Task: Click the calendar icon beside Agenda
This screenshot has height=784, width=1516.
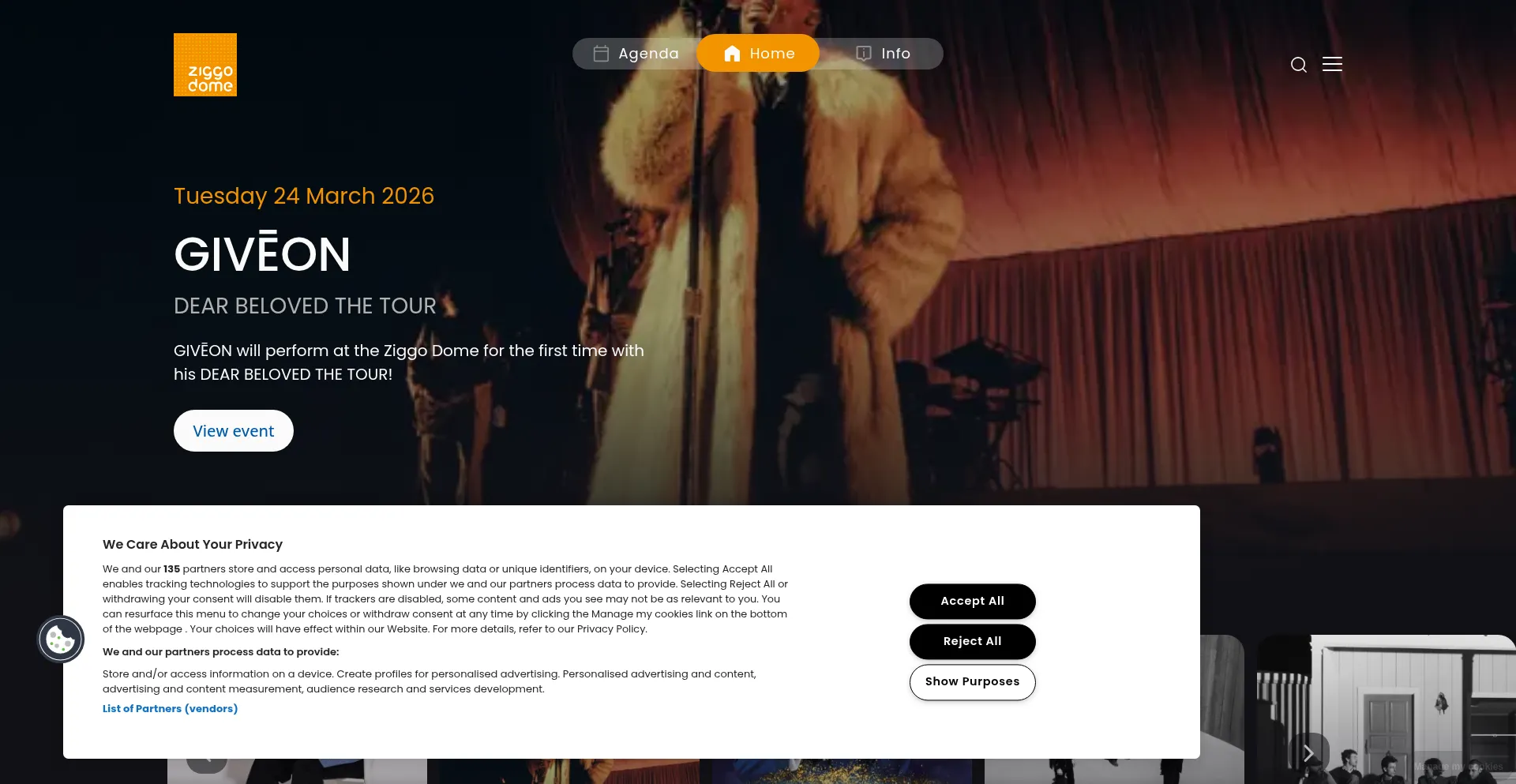Action: pyautogui.click(x=601, y=54)
